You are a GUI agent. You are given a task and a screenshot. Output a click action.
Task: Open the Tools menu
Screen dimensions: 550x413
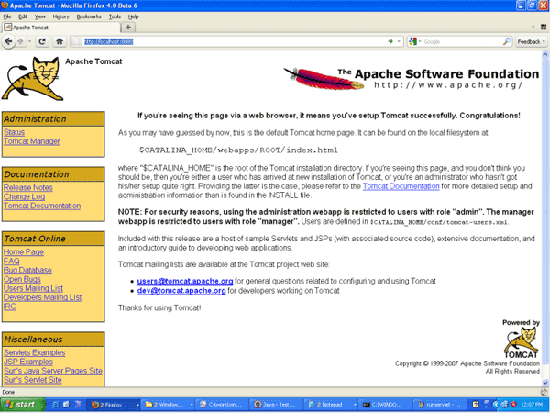(115, 16)
